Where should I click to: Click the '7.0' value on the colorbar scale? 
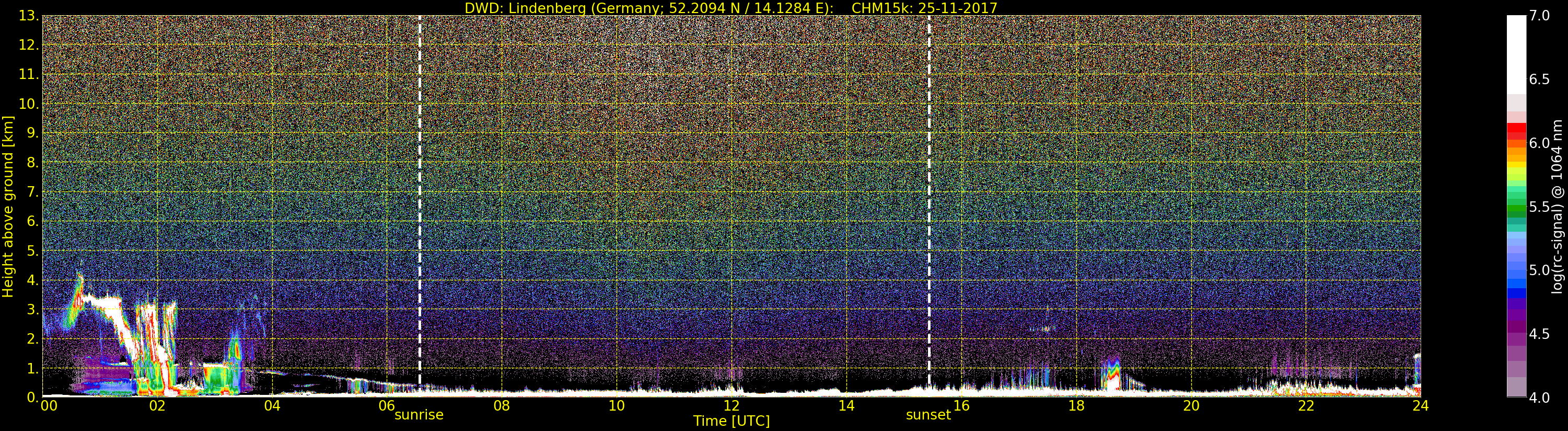click(x=1539, y=16)
